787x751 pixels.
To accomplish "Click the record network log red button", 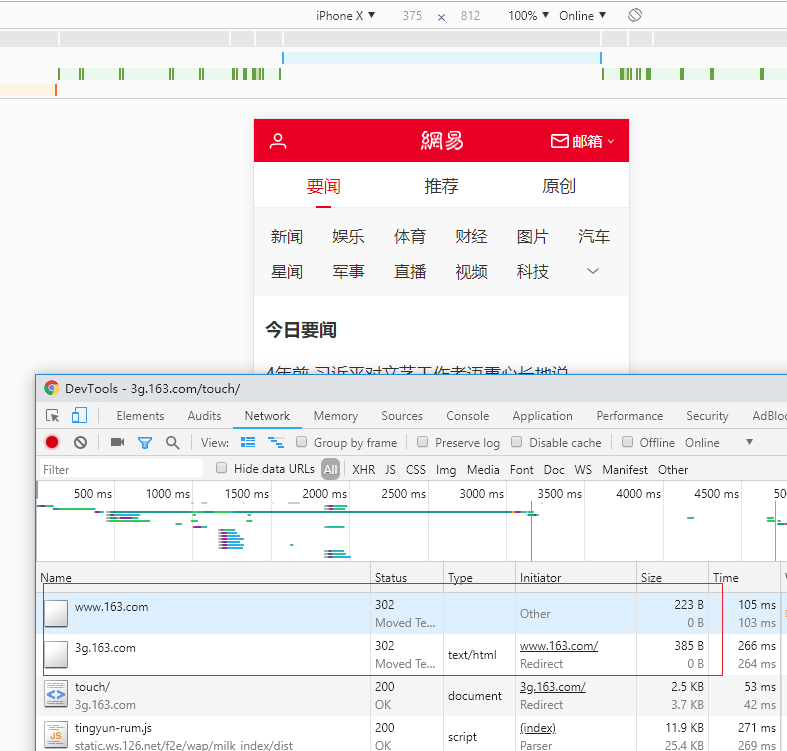I will [52, 442].
